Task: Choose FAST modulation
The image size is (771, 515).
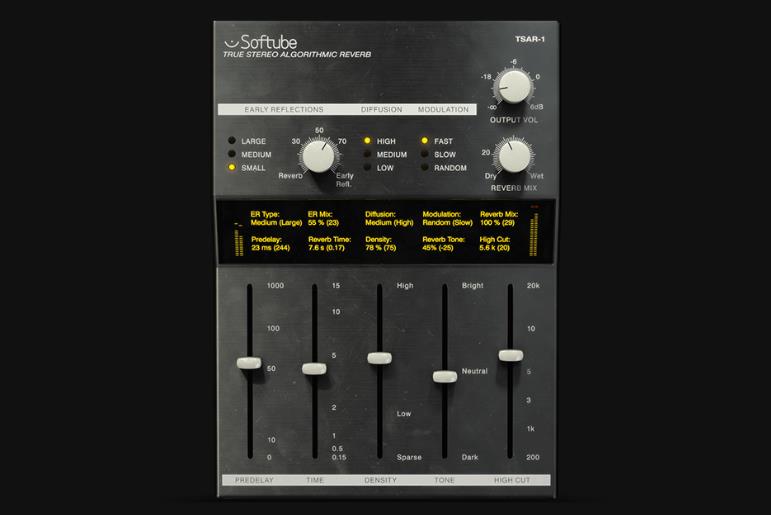Action: pos(424,141)
